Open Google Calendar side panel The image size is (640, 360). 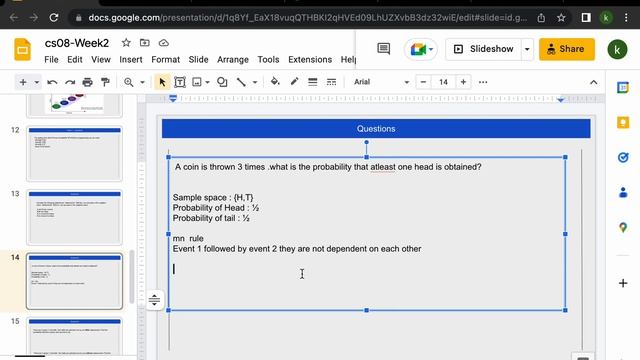click(x=623, y=87)
